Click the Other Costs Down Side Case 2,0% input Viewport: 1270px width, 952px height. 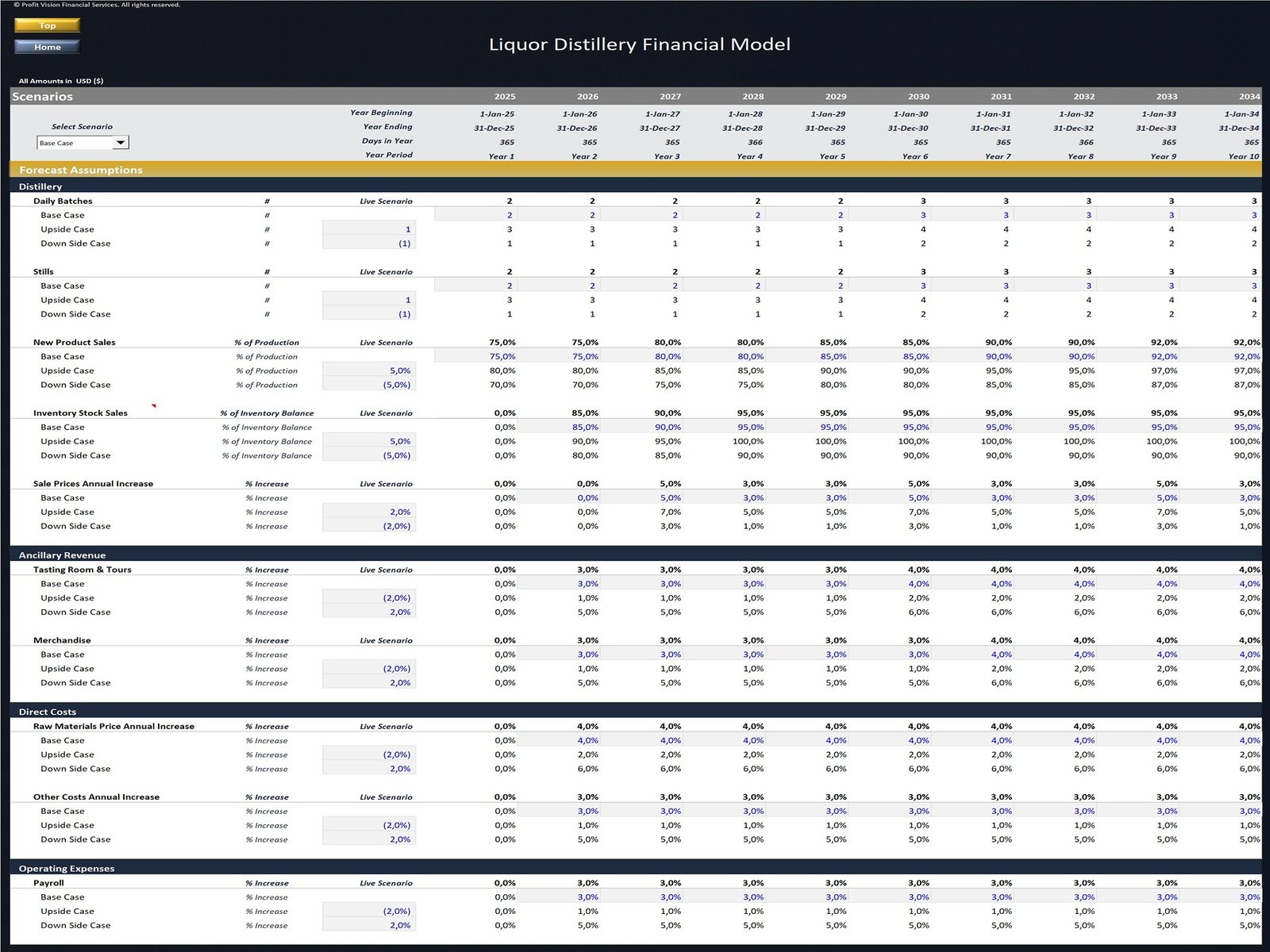click(369, 839)
